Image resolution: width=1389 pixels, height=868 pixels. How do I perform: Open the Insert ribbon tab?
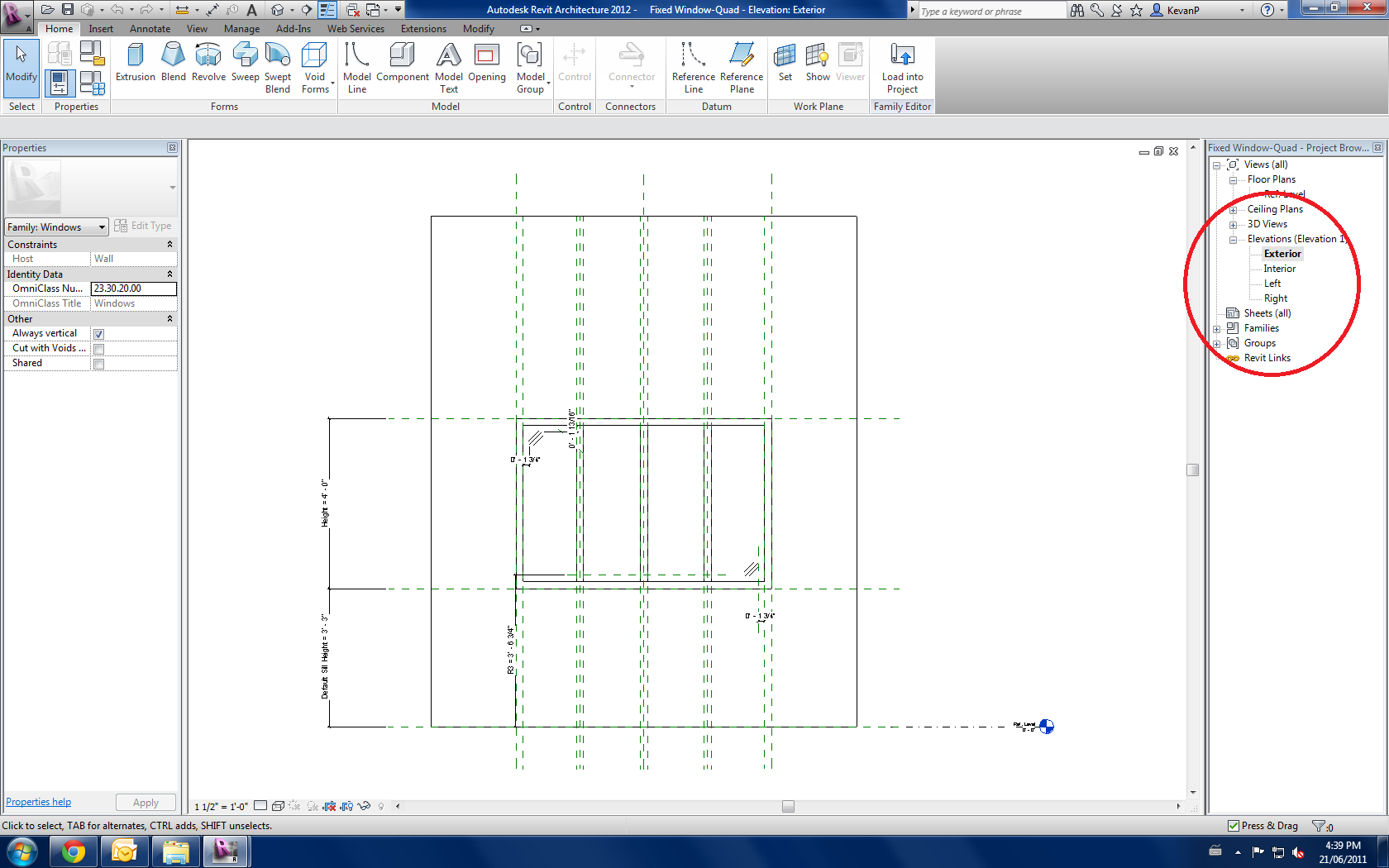point(101,29)
